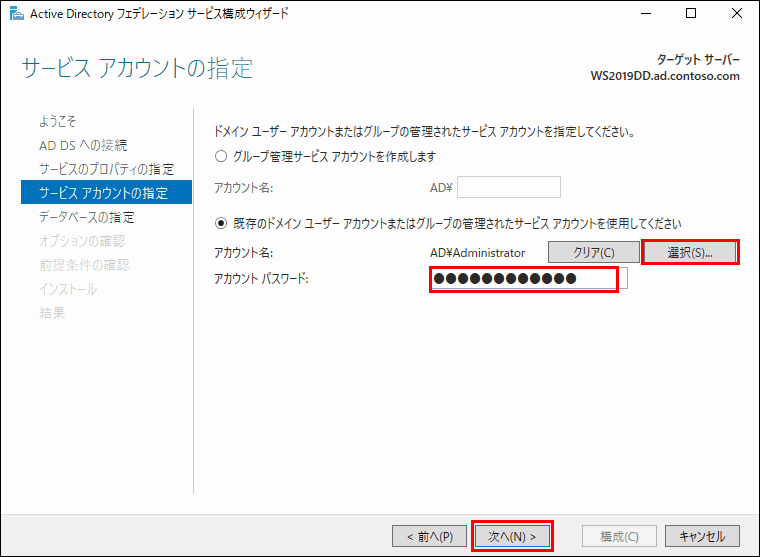Click the オプションの確認 step

[82, 240]
